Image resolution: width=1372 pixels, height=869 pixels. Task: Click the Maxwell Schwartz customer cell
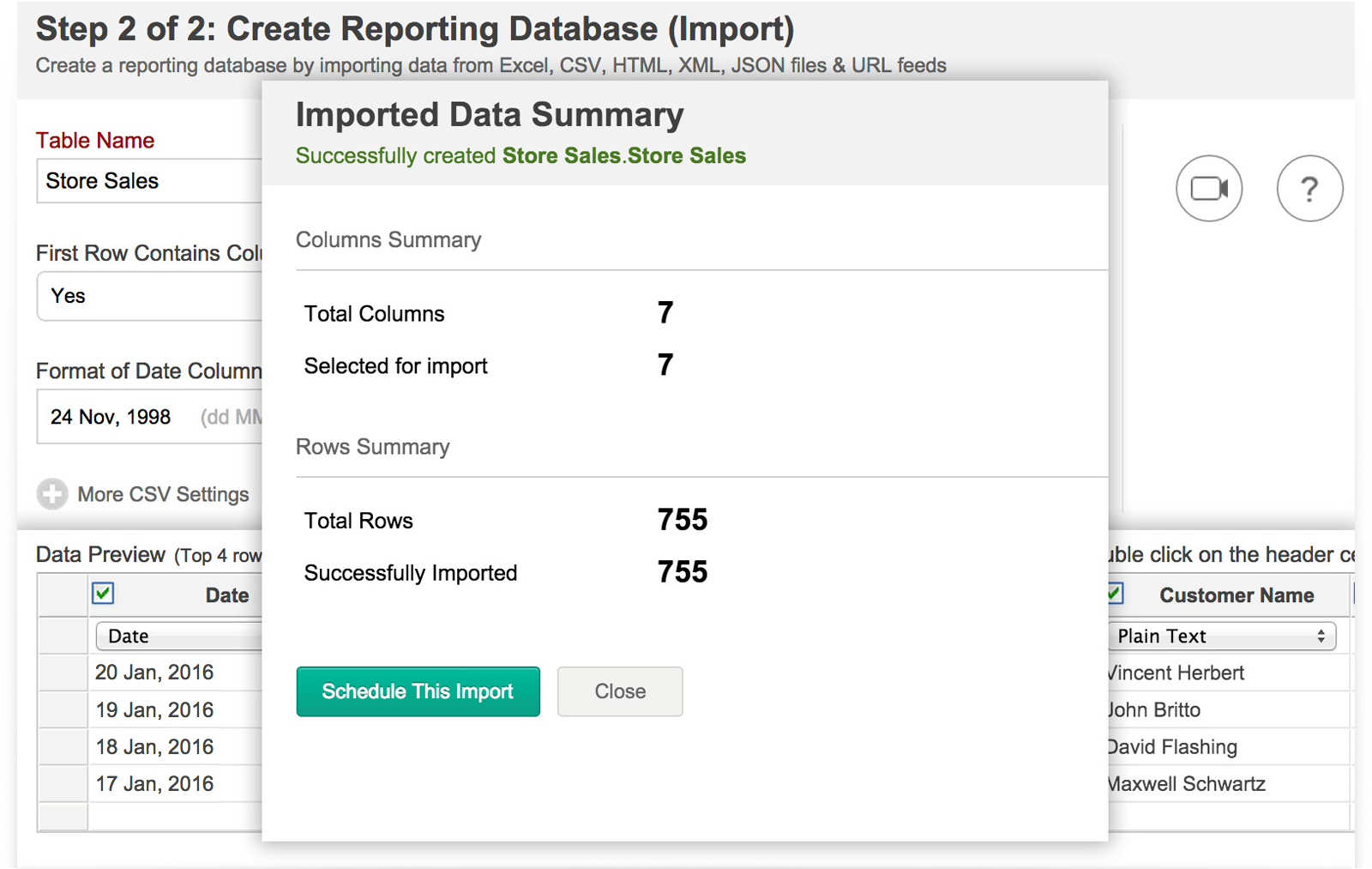pyautogui.click(x=1187, y=784)
